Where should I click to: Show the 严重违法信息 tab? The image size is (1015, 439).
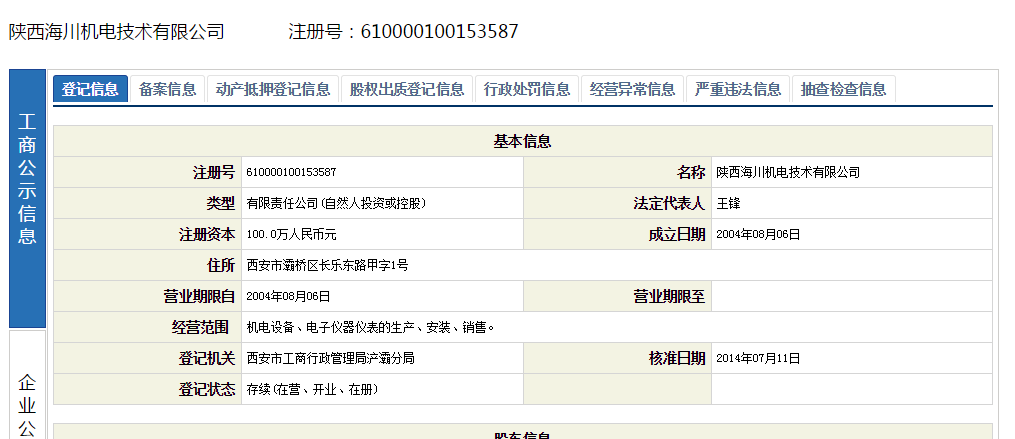(x=739, y=89)
